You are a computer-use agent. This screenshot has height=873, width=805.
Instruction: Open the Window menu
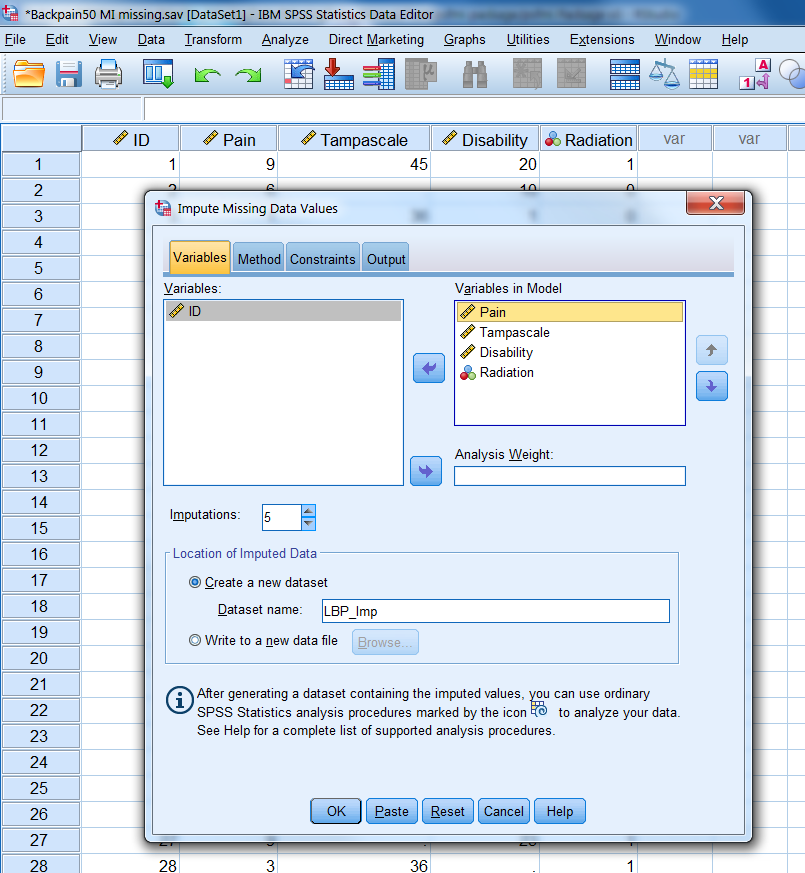678,40
